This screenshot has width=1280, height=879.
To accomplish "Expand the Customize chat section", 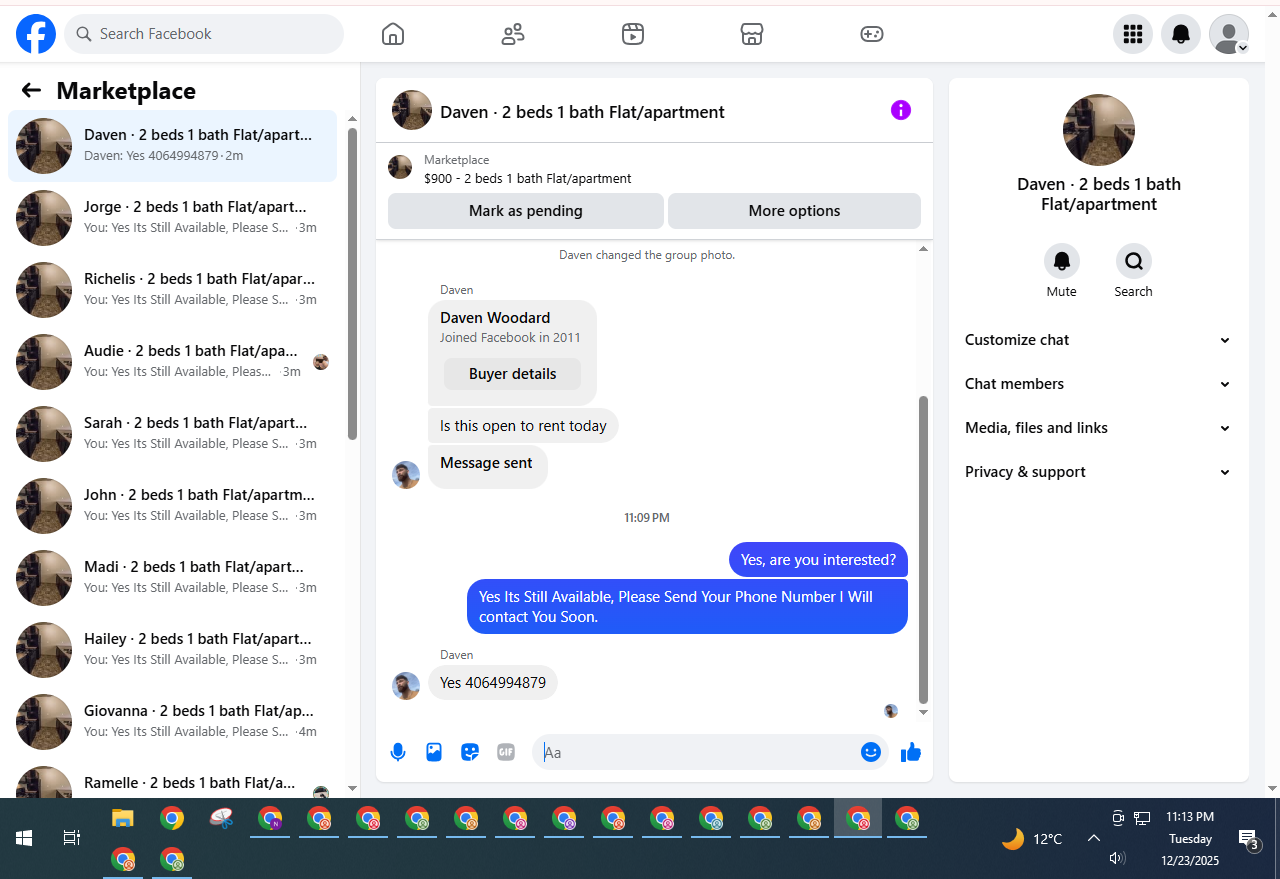I will [1098, 340].
